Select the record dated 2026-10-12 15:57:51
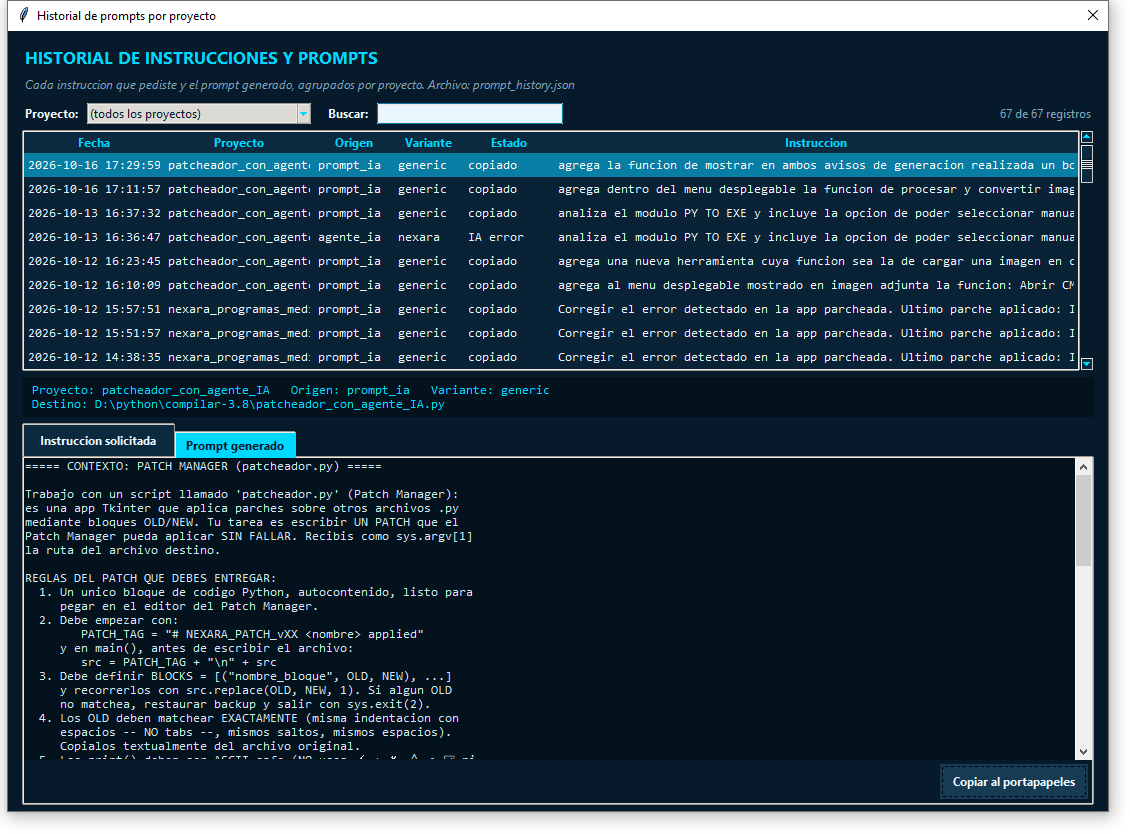The image size is (1130, 834). click(551, 309)
